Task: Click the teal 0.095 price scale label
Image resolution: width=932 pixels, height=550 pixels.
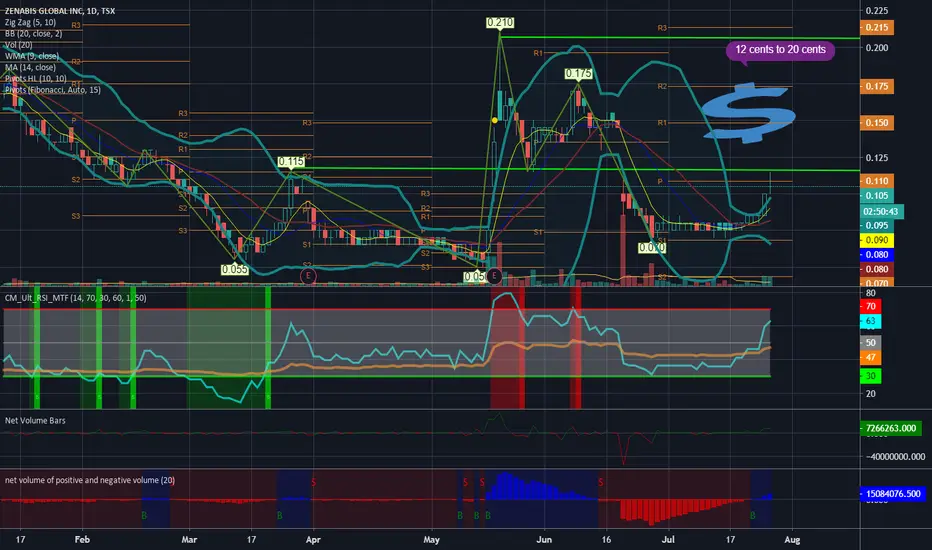Action: [x=877, y=225]
